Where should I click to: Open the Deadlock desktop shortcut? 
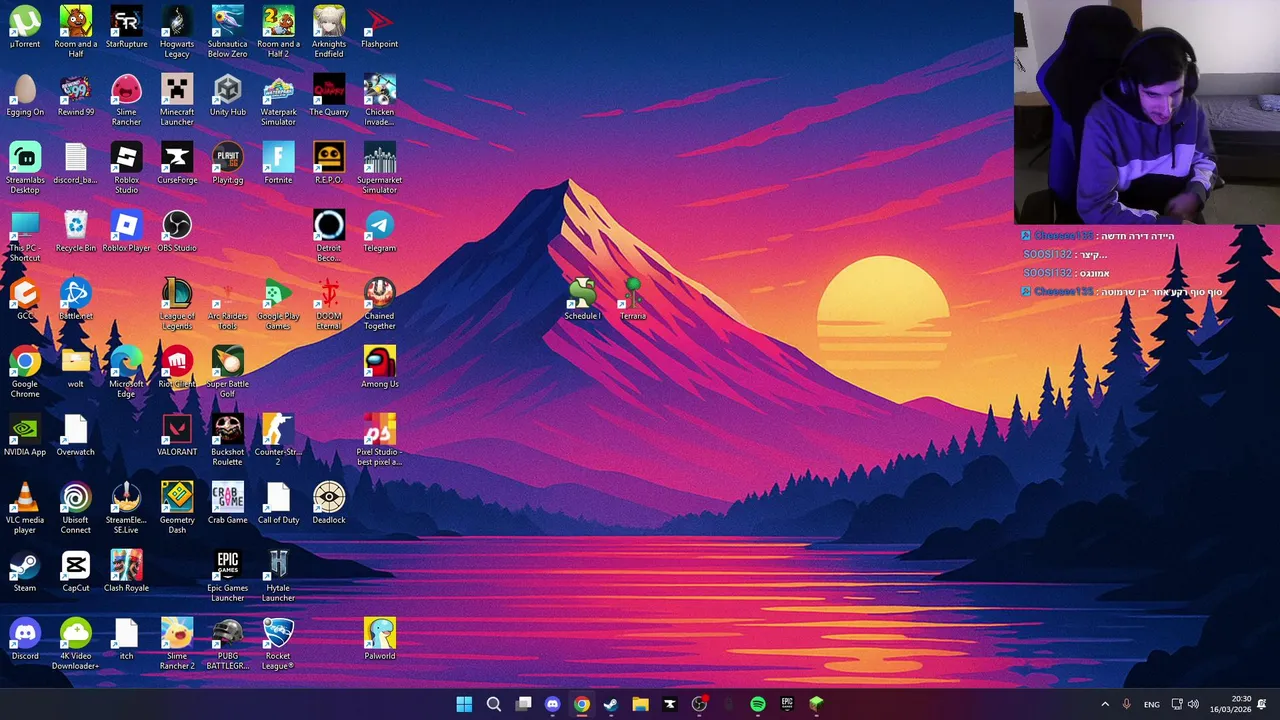tap(329, 504)
